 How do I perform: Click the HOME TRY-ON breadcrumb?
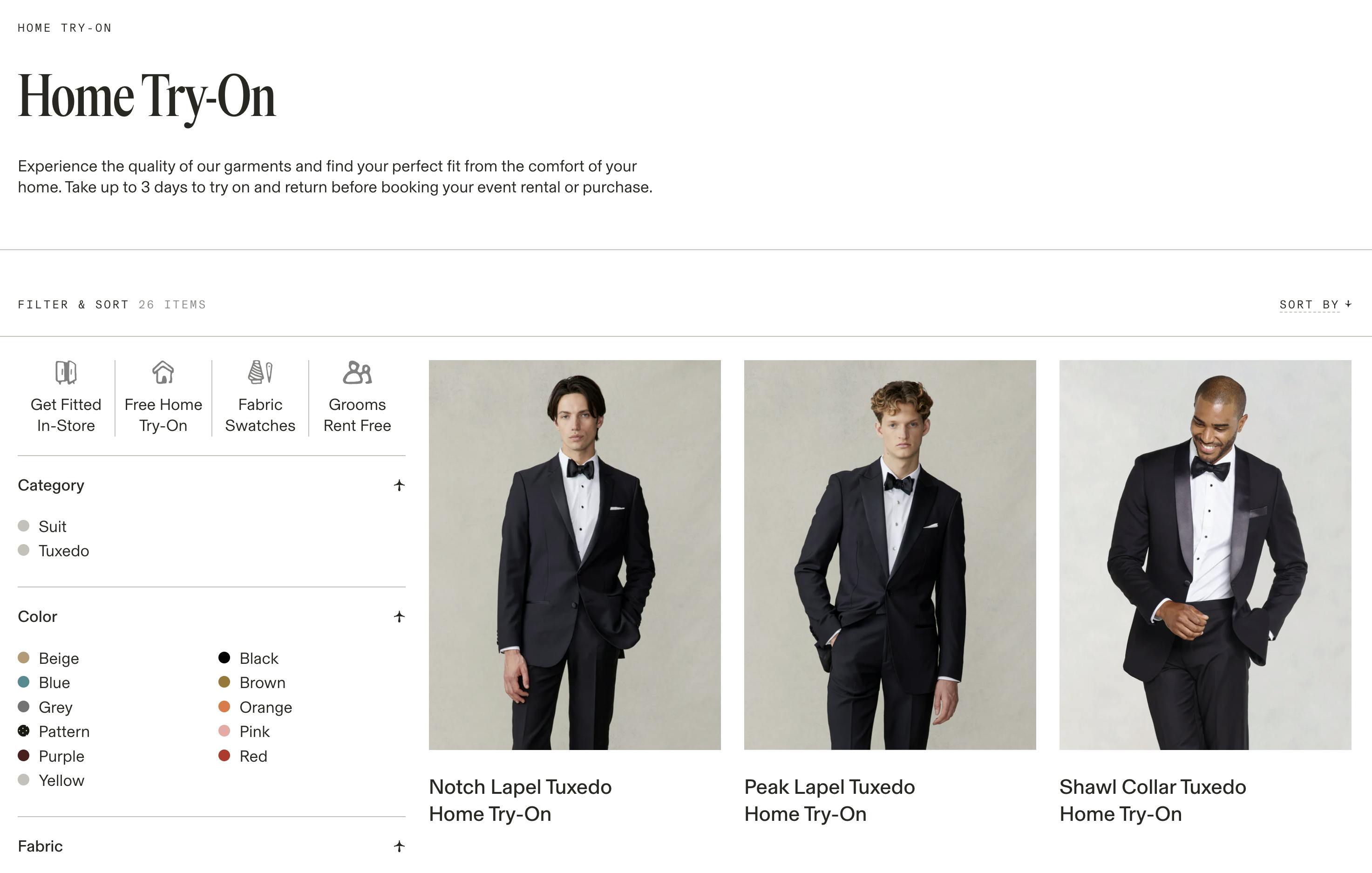(64, 27)
